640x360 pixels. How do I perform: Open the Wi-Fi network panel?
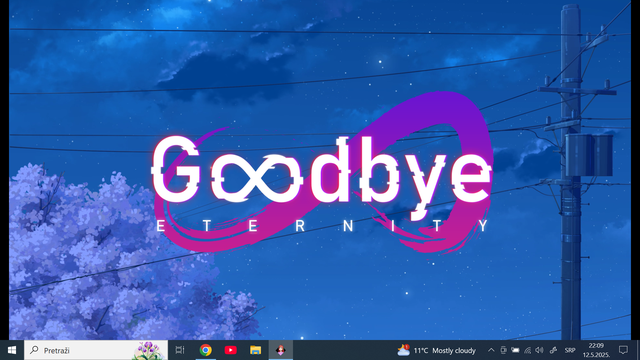[528, 350]
